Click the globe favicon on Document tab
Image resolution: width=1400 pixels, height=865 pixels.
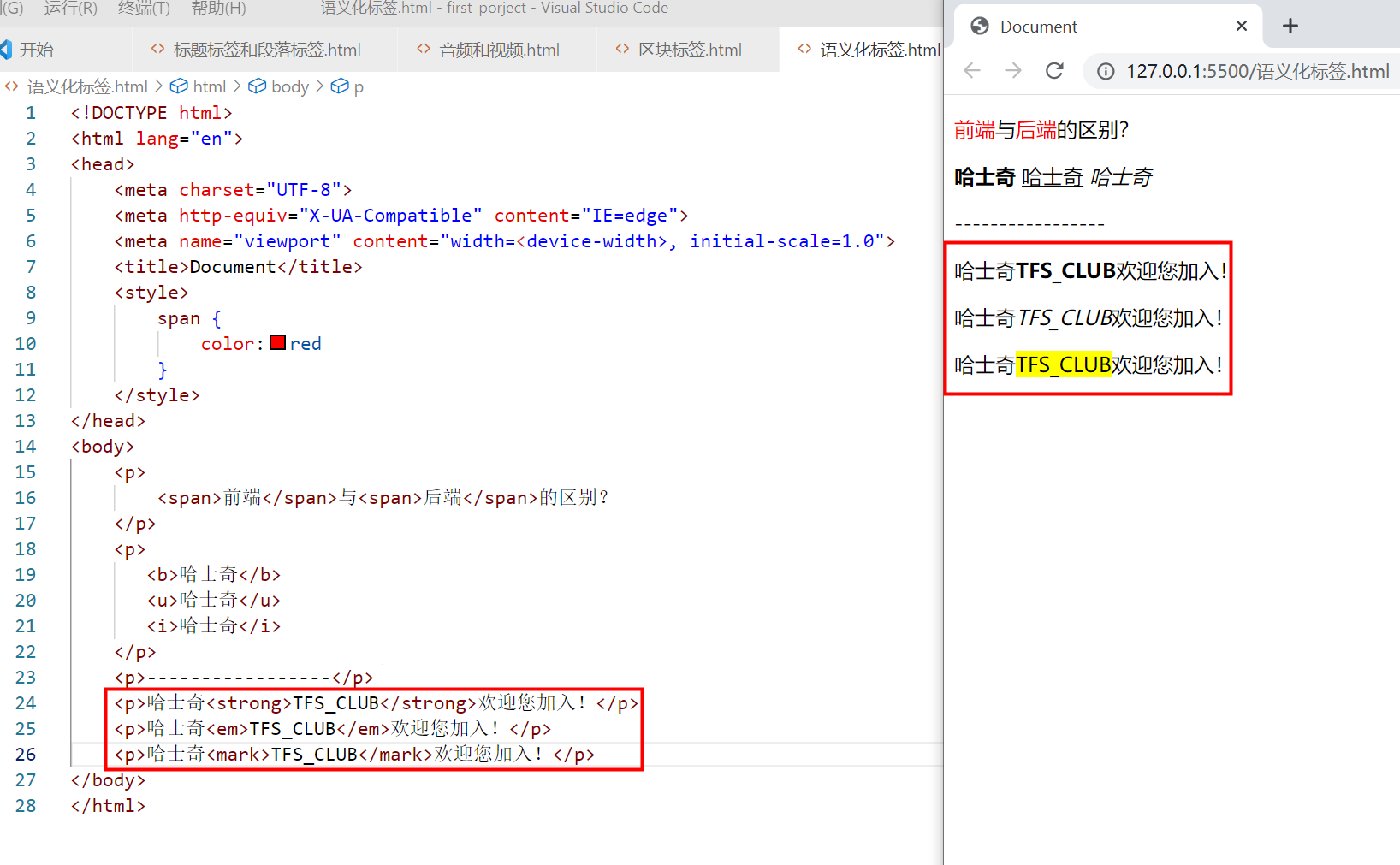[x=980, y=27]
